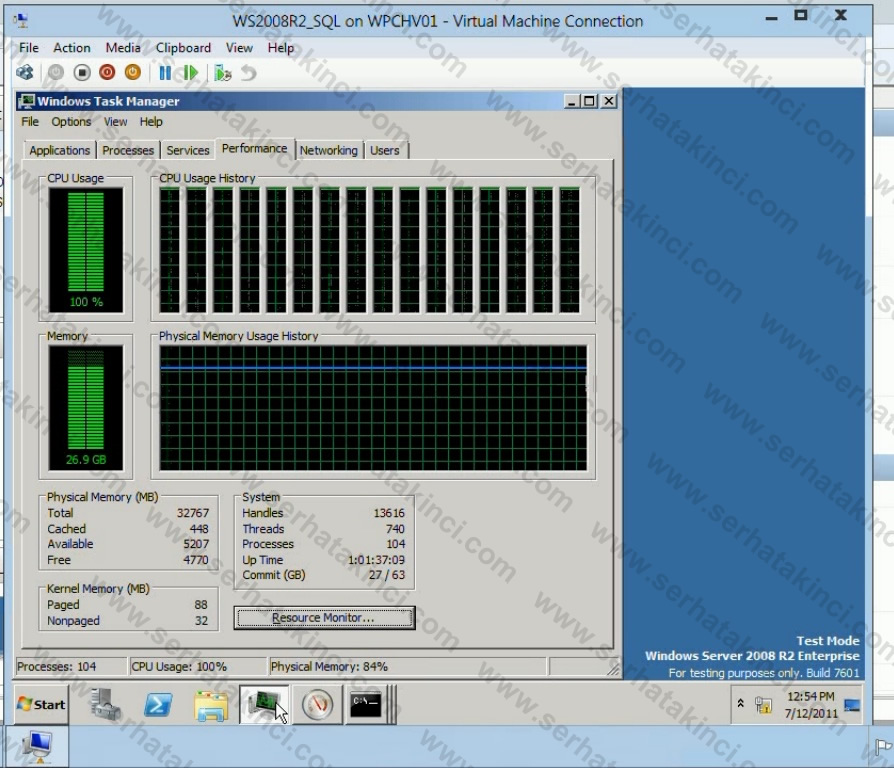The width and height of the screenshot is (894, 768).
Task: Click the CPU Usage 100 % gauge
Action: pos(86,250)
